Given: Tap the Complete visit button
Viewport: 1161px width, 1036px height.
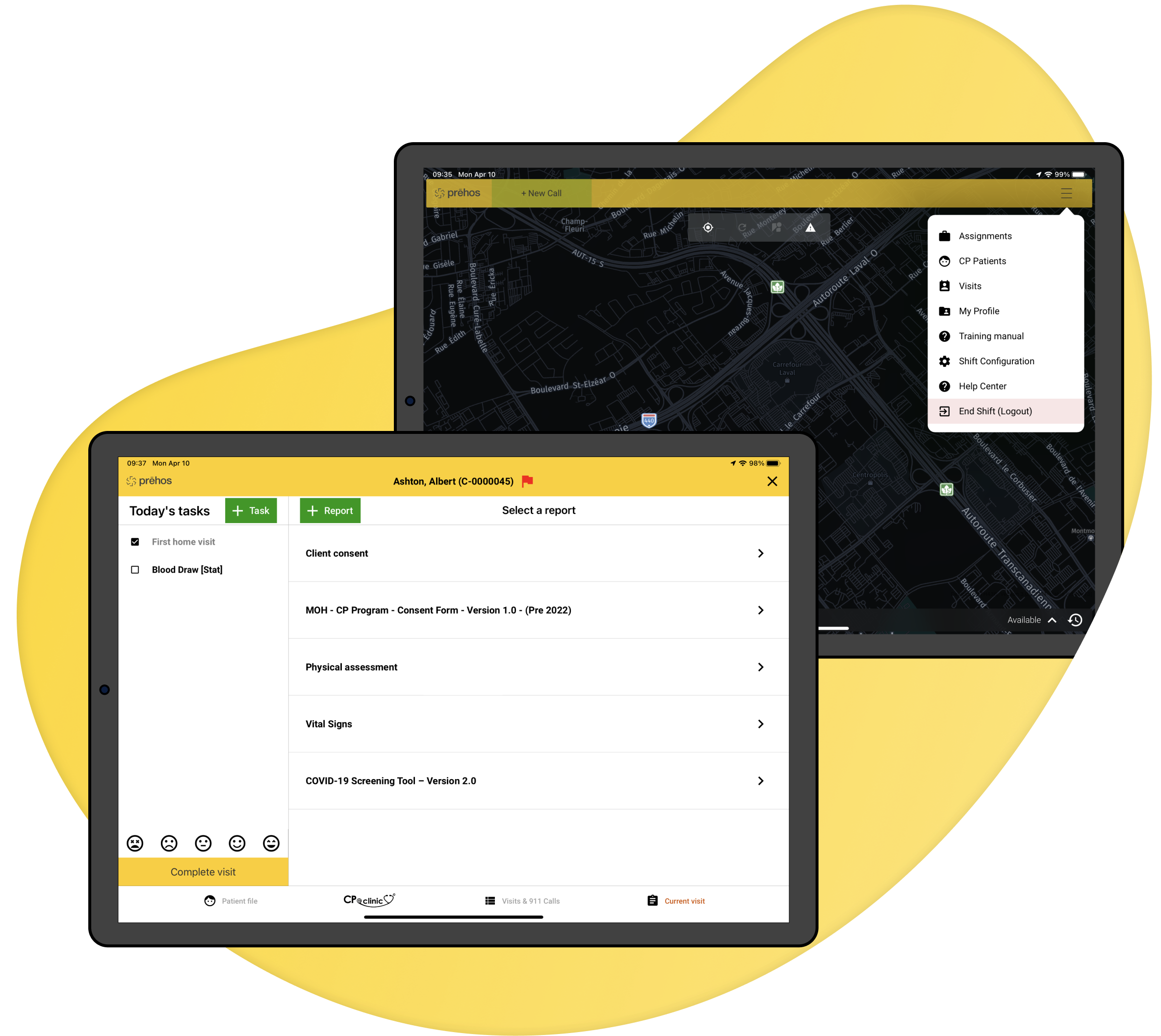Looking at the screenshot, I should (x=203, y=871).
